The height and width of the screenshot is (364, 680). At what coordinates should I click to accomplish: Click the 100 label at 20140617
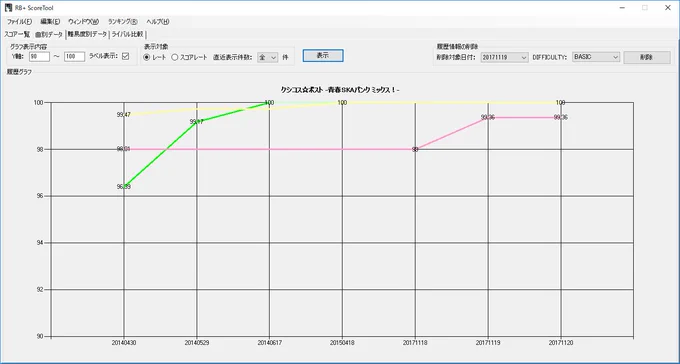coord(269,103)
